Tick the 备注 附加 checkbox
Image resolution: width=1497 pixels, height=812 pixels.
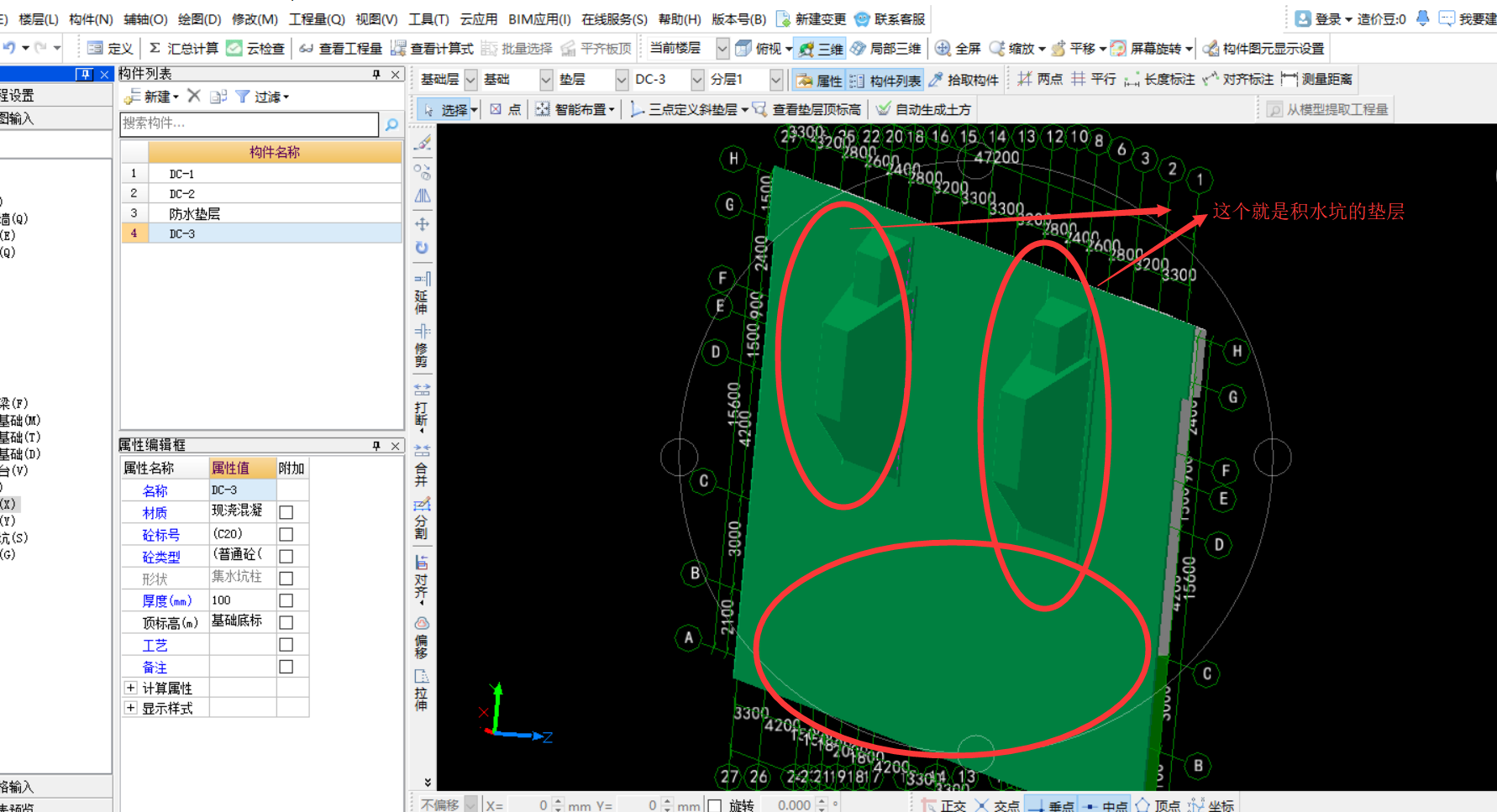coord(286,667)
